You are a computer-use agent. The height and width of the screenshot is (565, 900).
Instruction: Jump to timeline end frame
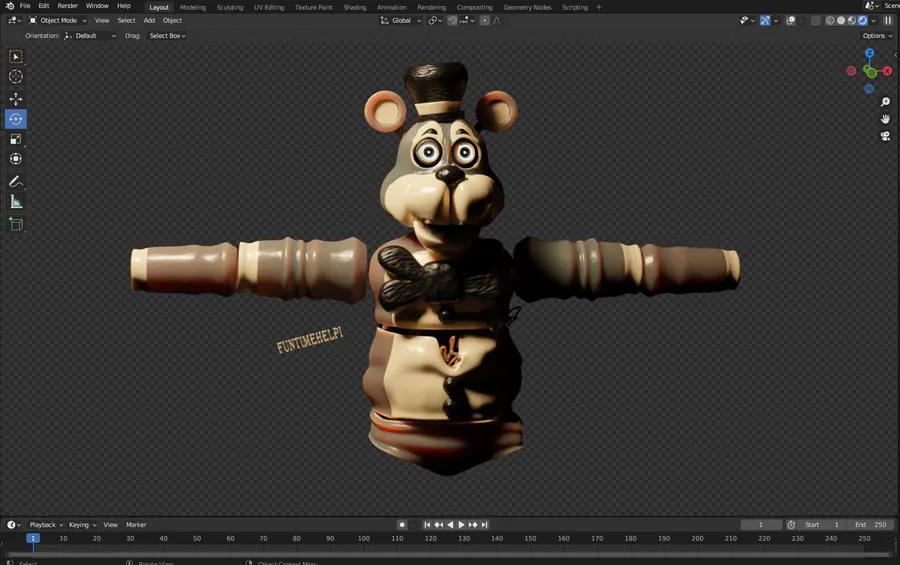(484, 525)
